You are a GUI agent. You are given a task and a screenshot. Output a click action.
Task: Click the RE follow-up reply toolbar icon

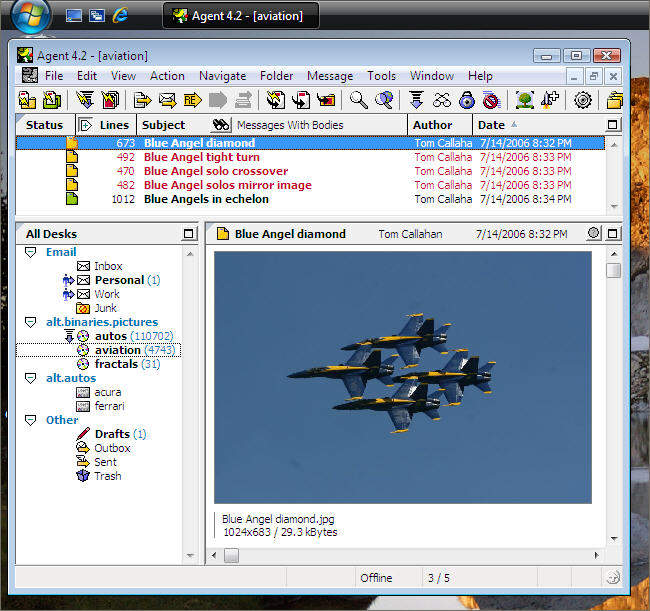point(192,100)
